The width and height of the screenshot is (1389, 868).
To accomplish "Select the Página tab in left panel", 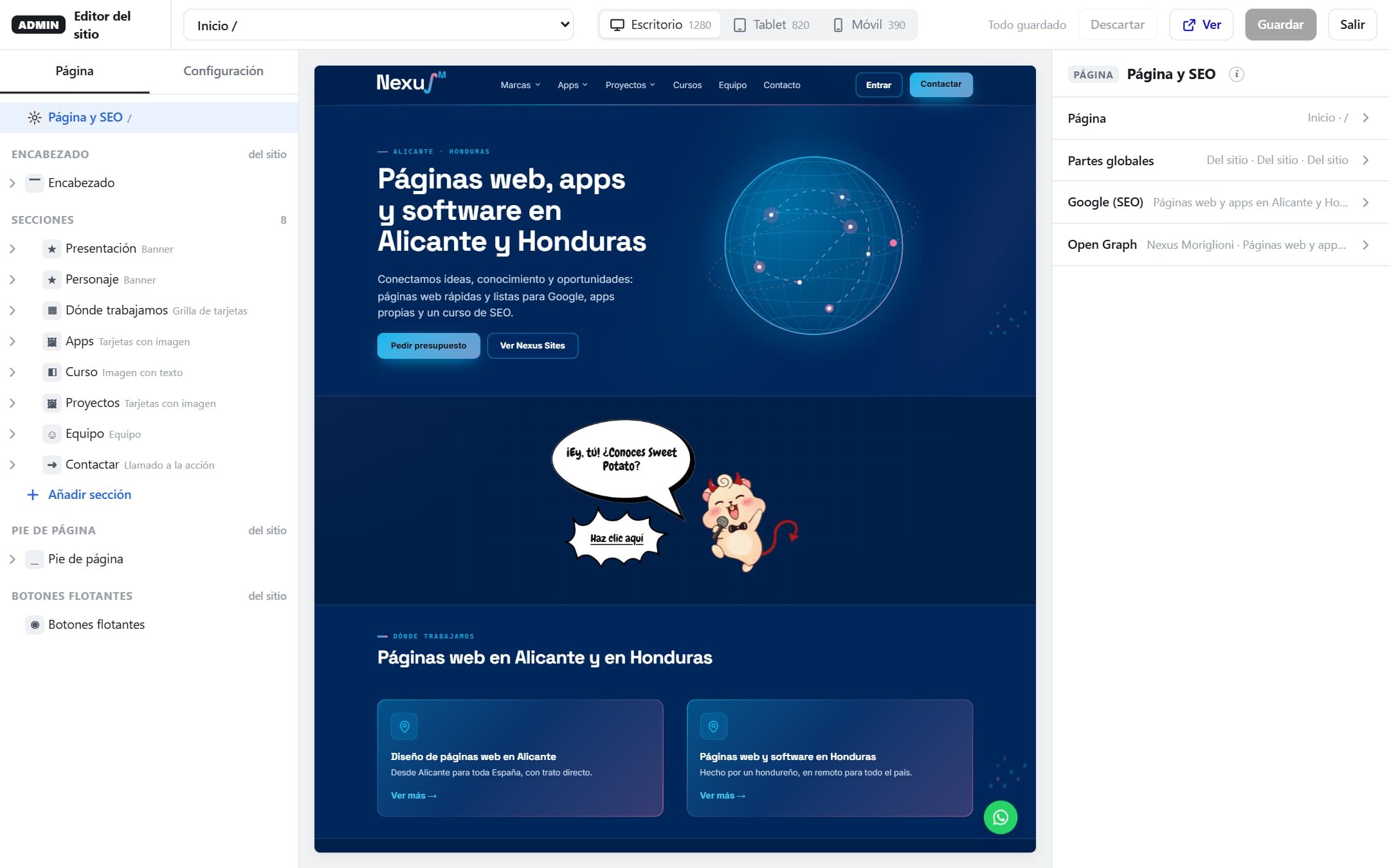I will pyautogui.click(x=75, y=71).
